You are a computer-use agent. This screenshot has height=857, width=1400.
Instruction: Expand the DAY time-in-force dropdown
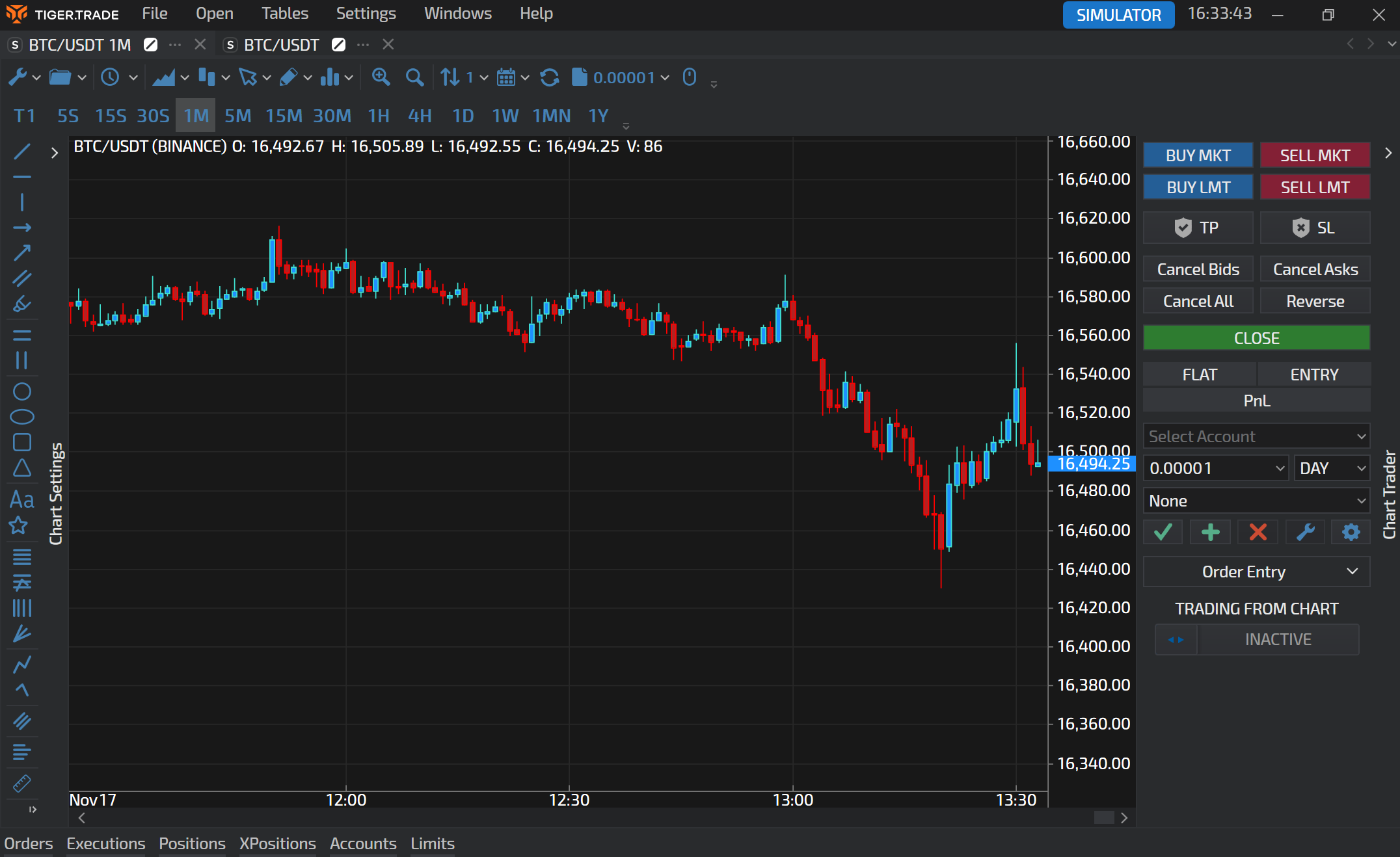tap(1332, 468)
